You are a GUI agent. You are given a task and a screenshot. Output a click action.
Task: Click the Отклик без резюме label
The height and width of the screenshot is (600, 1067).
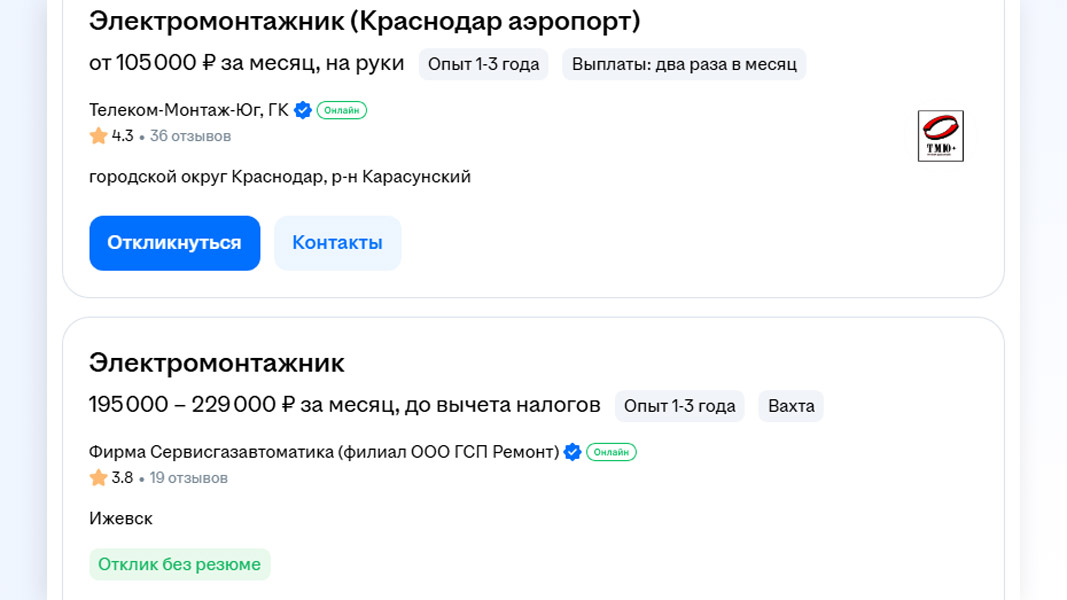pyautogui.click(x=180, y=564)
